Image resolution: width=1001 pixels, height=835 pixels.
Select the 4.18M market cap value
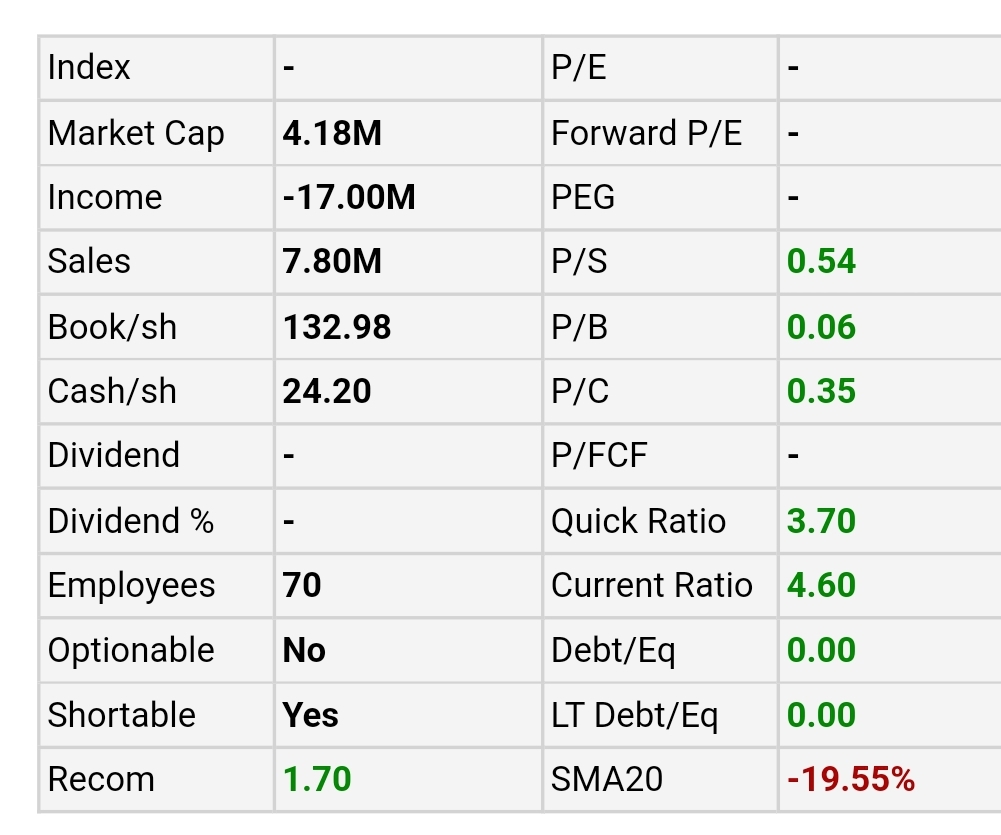point(332,133)
